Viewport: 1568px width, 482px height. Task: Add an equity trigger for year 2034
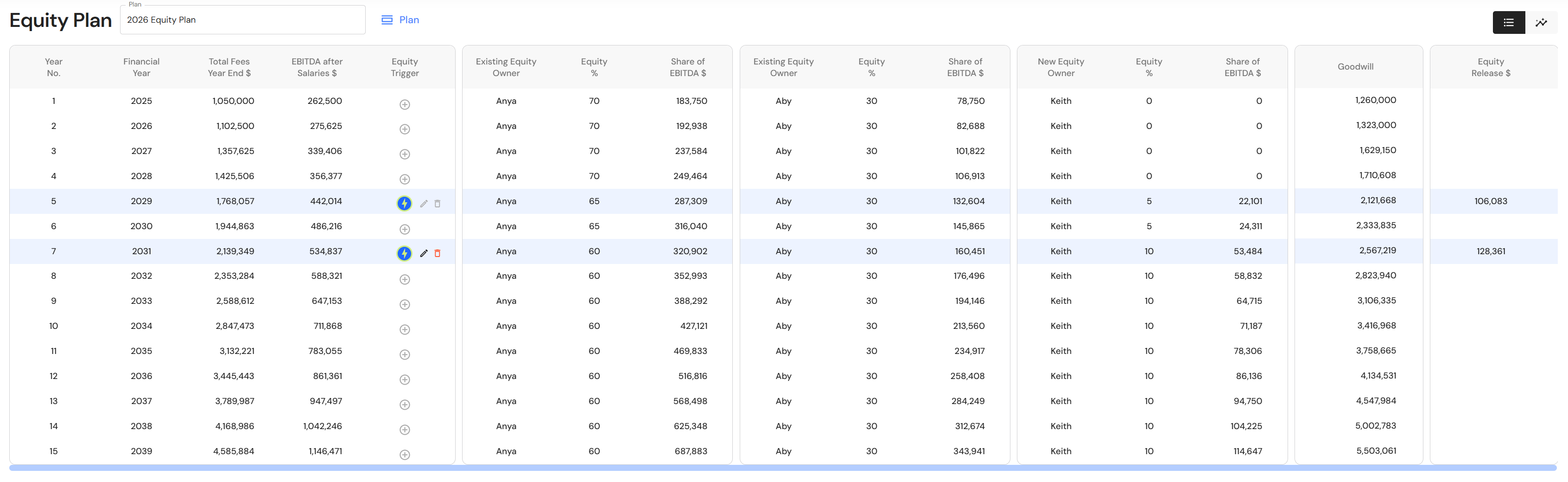[405, 330]
